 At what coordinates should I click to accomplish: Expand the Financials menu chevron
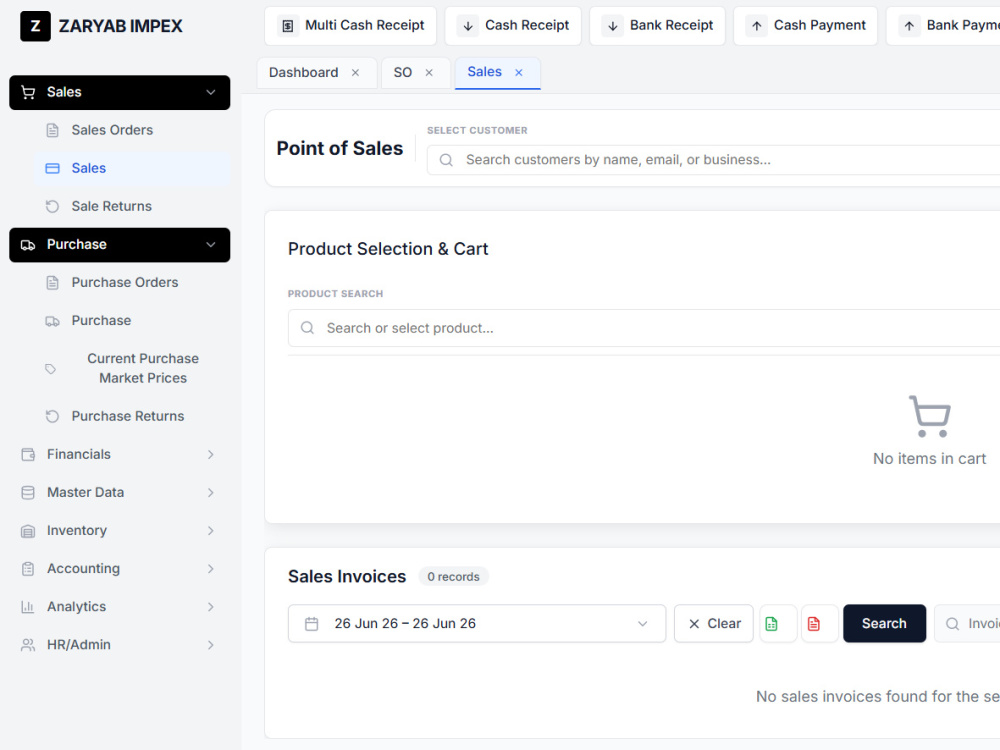tap(210, 455)
